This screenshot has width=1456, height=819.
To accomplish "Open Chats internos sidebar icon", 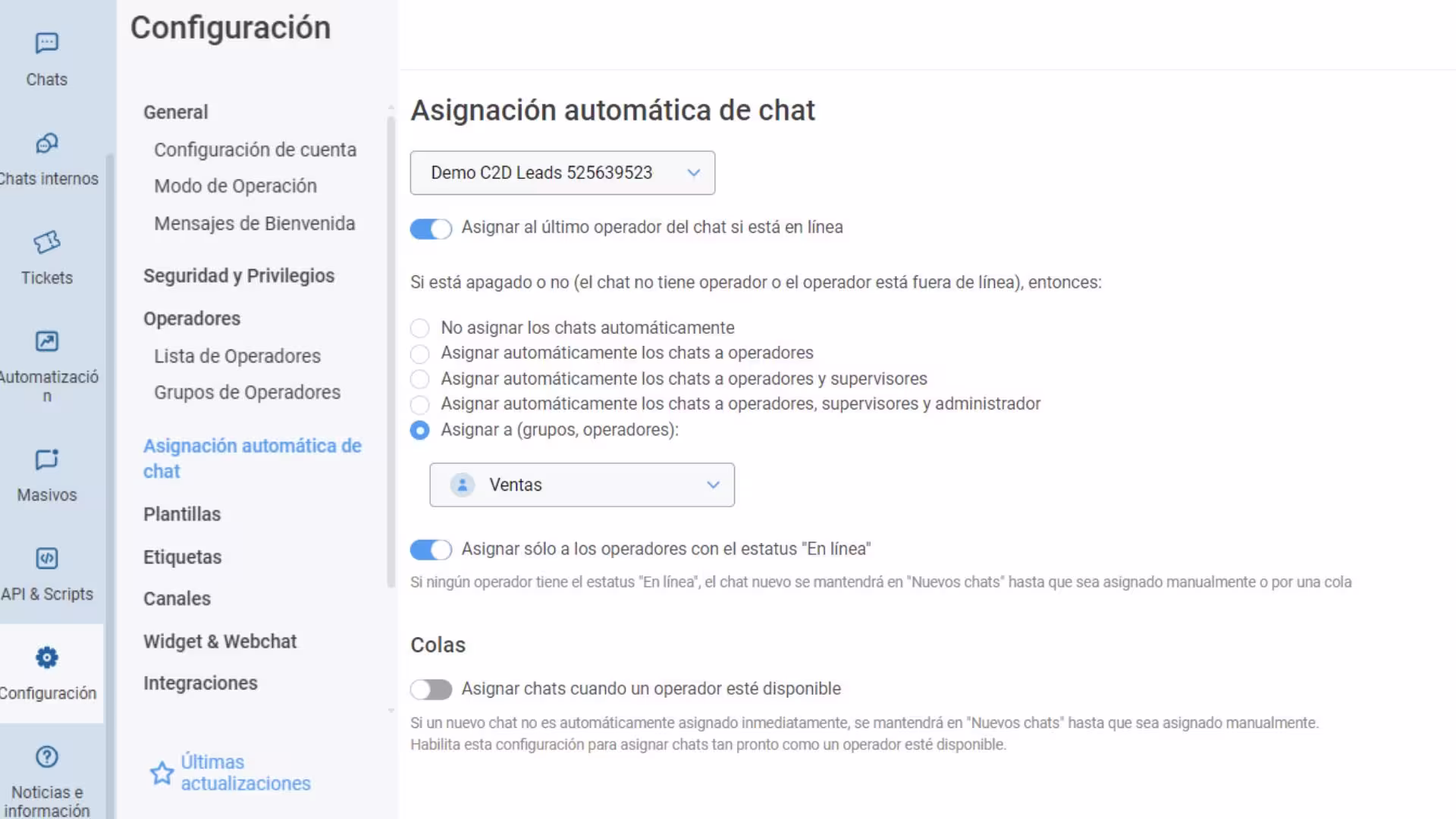I will (x=46, y=143).
